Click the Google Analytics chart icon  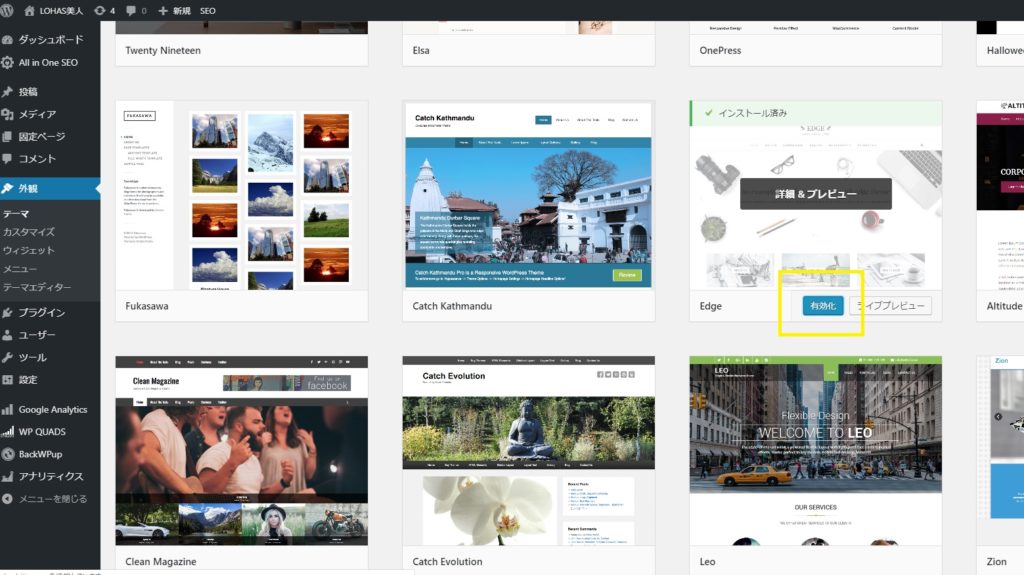[x=8, y=410]
